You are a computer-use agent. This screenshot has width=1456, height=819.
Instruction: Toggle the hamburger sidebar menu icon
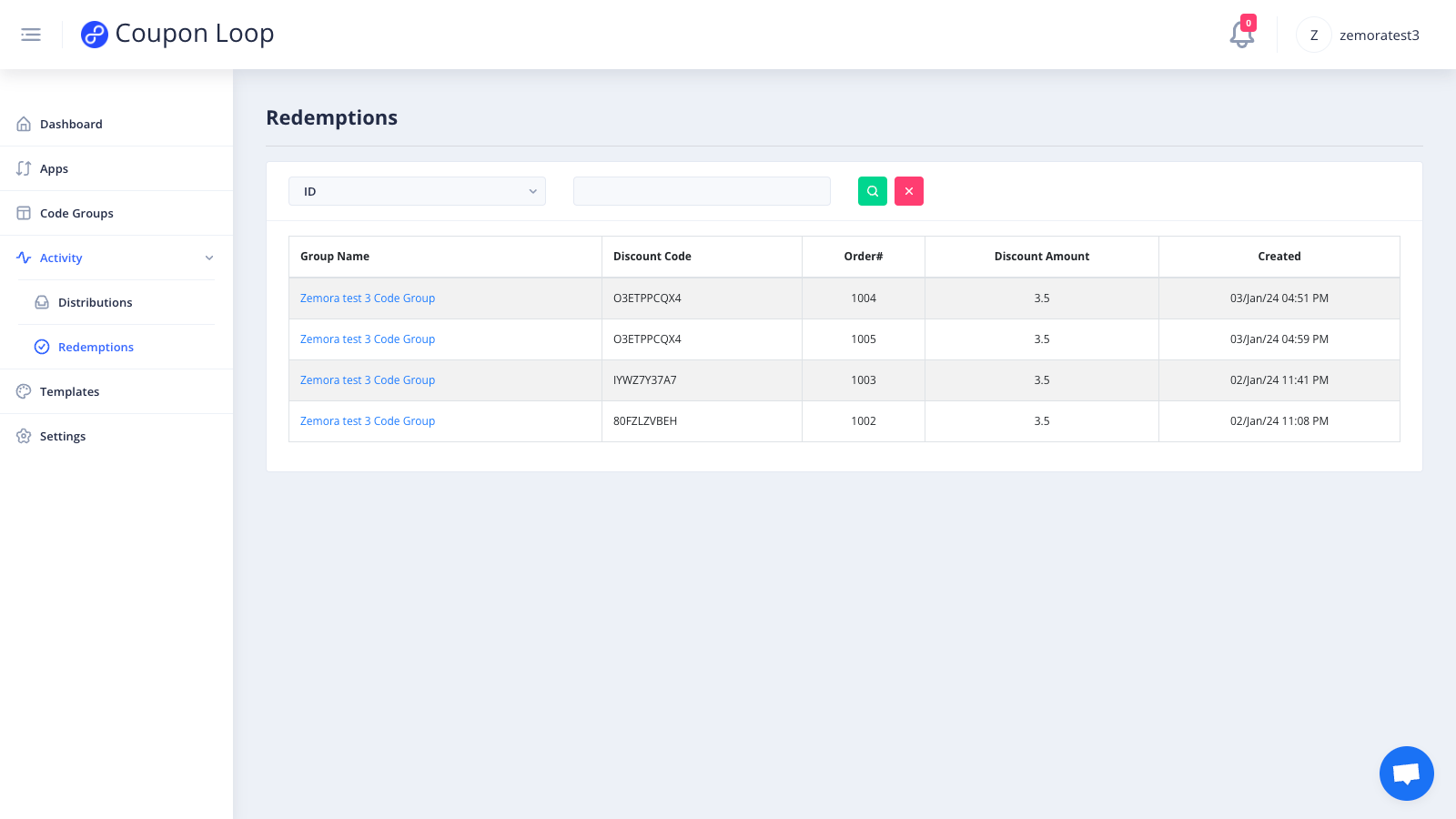tap(31, 35)
